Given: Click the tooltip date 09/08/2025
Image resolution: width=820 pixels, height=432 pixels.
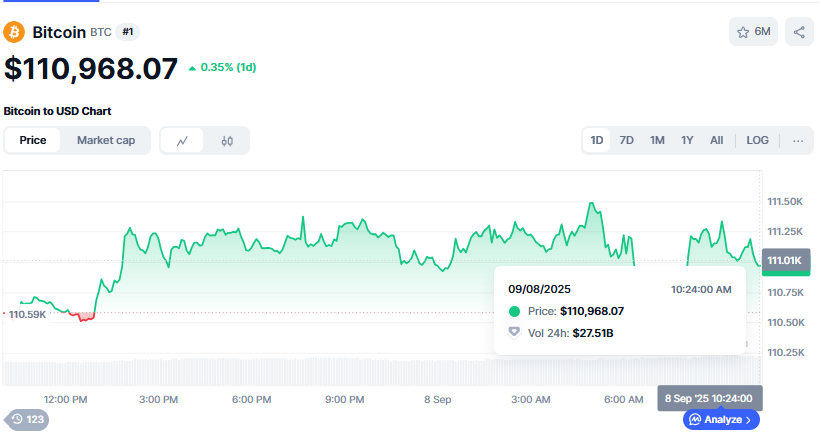Looking at the screenshot, I should point(539,289).
